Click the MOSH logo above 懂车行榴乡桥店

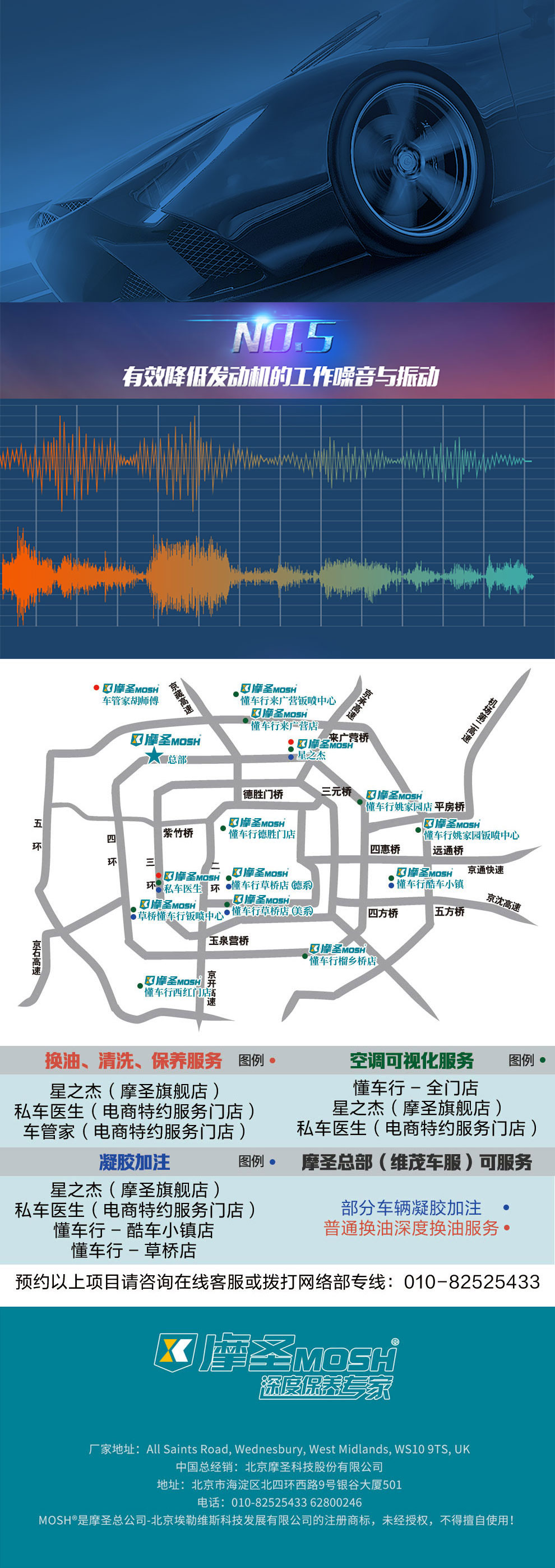(x=337, y=948)
